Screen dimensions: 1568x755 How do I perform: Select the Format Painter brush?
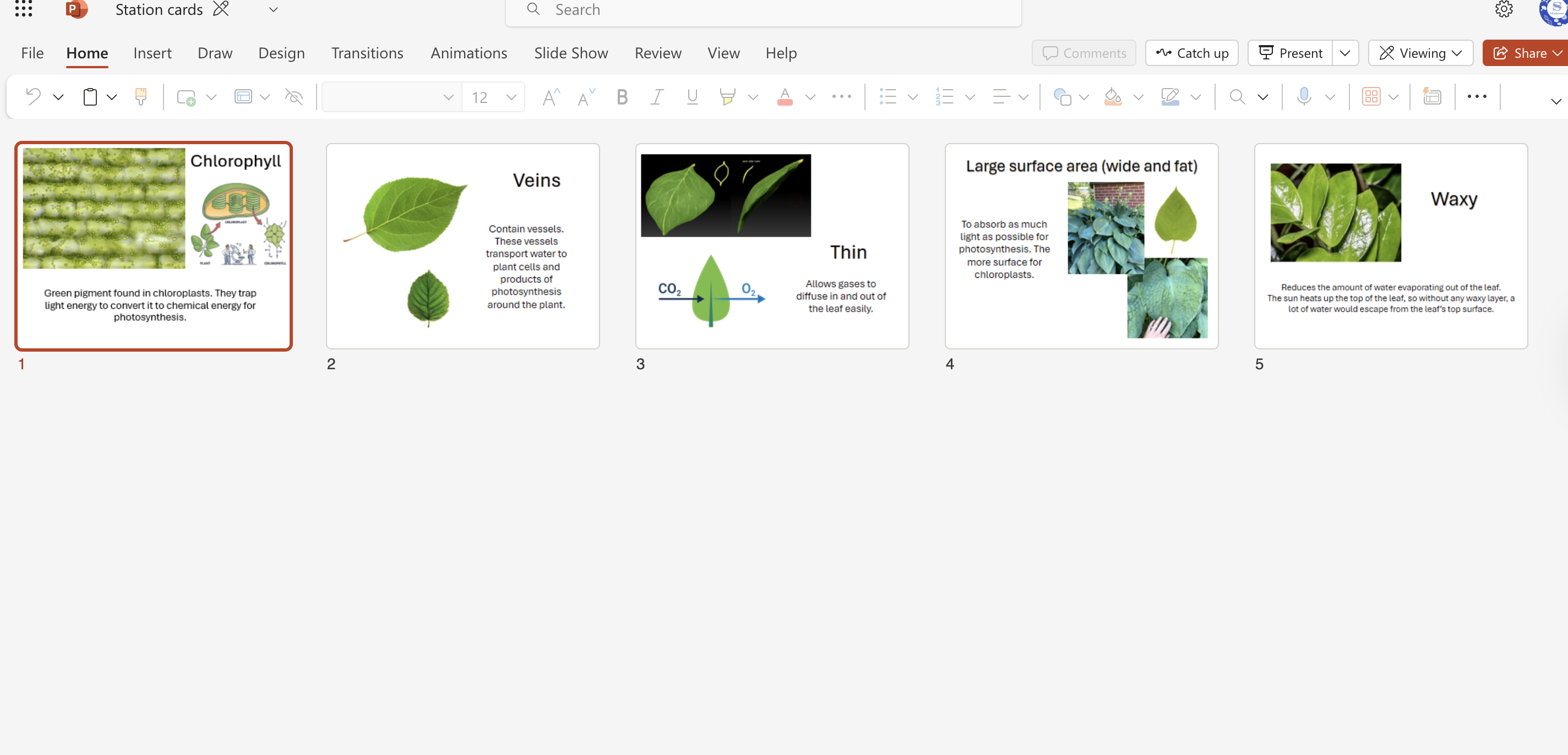(140, 96)
